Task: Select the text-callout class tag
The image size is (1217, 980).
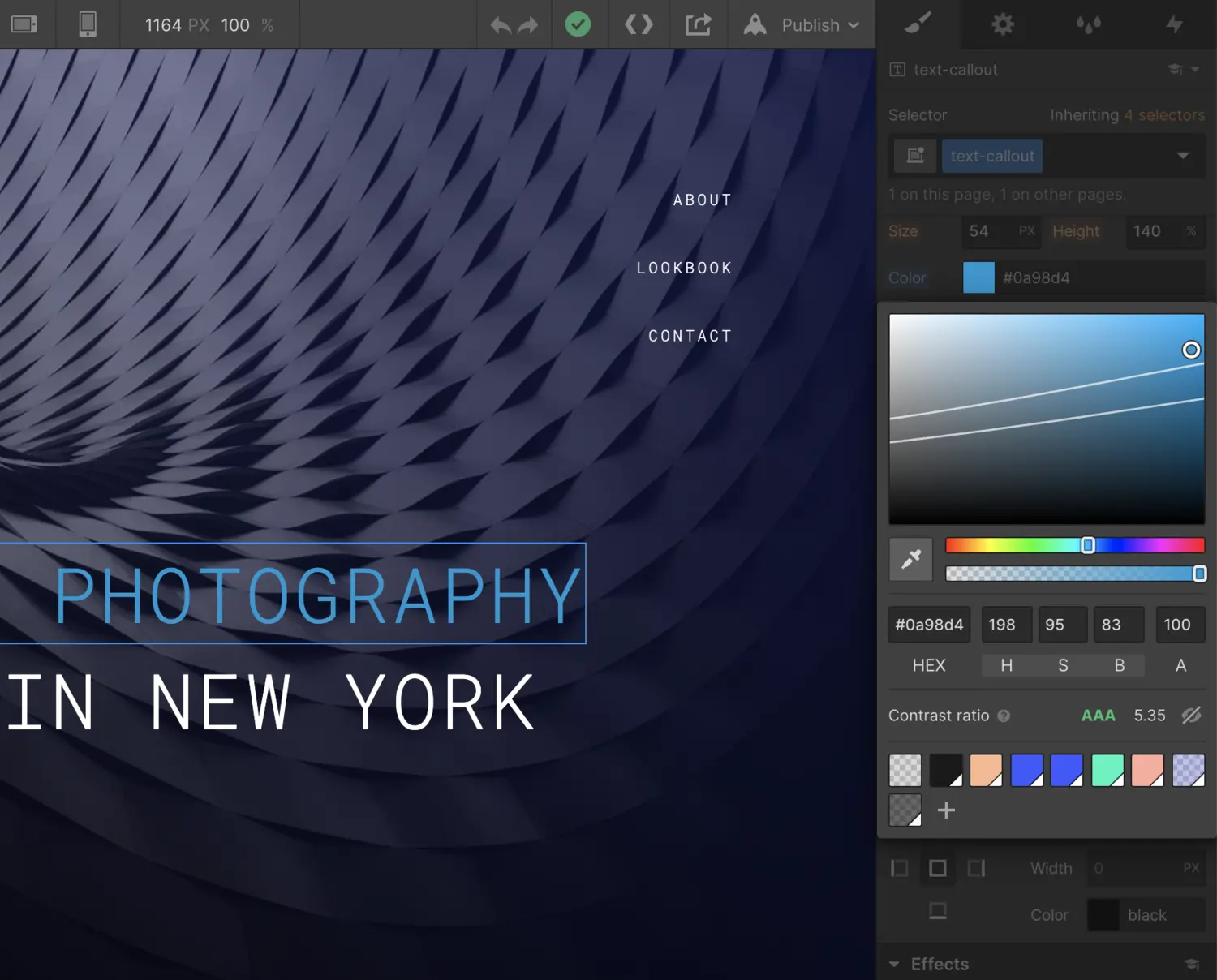Action: pyautogui.click(x=992, y=156)
